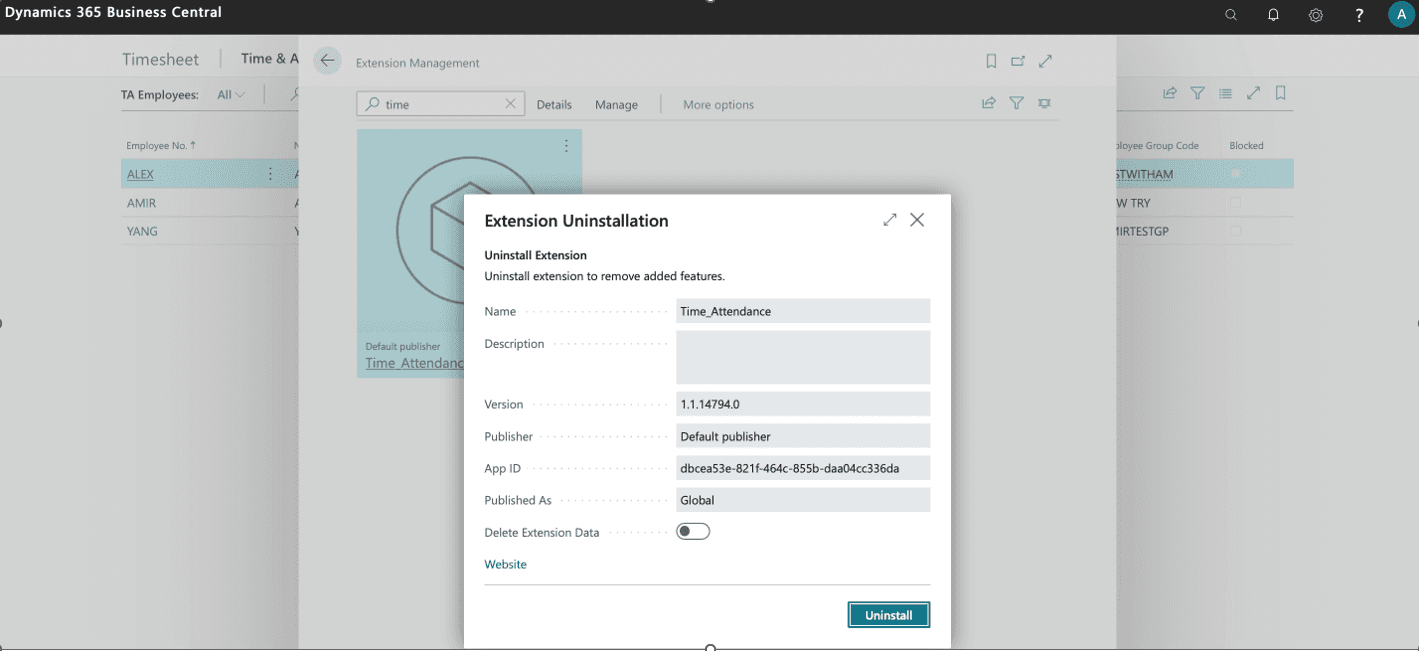The image size is (1419, 651).
Task: Click the Version field 1.1.14794.0
Action: click(803, 404)
